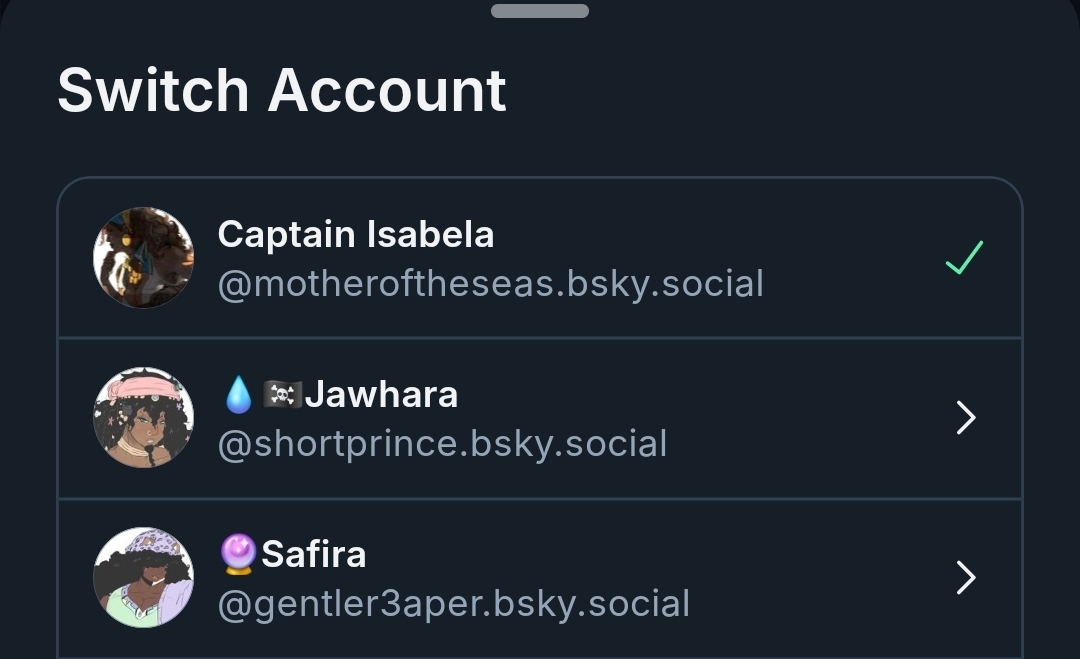
Task: Click the @motheroftheseas.bsky.social handle
Action: coord(490,284)
